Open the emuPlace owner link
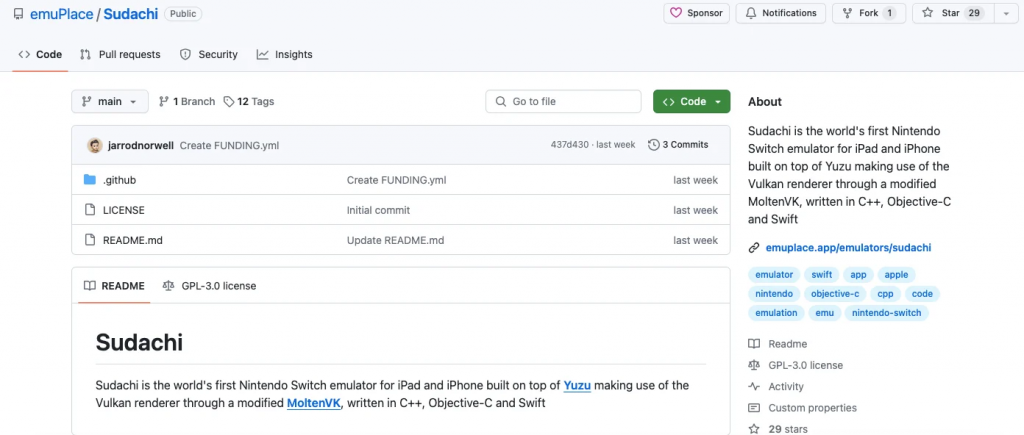The height and width of the screenshot is (435, 1024). point(61,14)
